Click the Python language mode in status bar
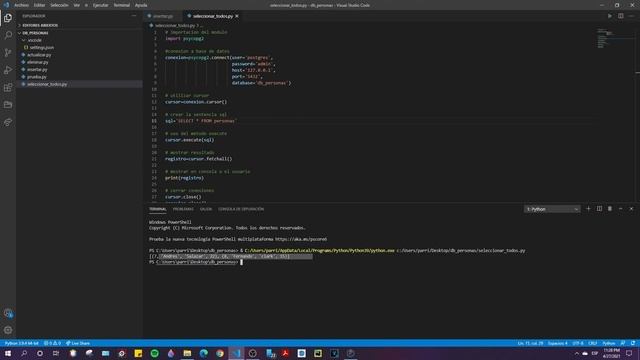640x360 pixels. 609,343
